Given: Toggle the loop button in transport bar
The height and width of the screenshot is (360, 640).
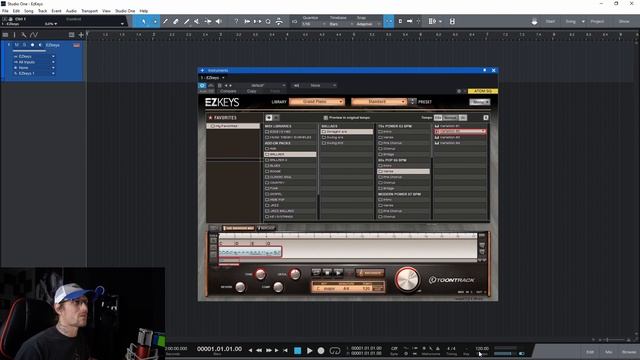Looking at the screenshot, I should click(335, 351).
